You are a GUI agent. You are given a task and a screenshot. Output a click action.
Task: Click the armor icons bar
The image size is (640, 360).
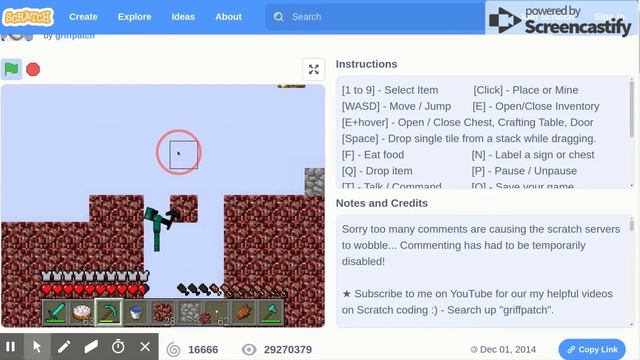click(x=95, y=276)
